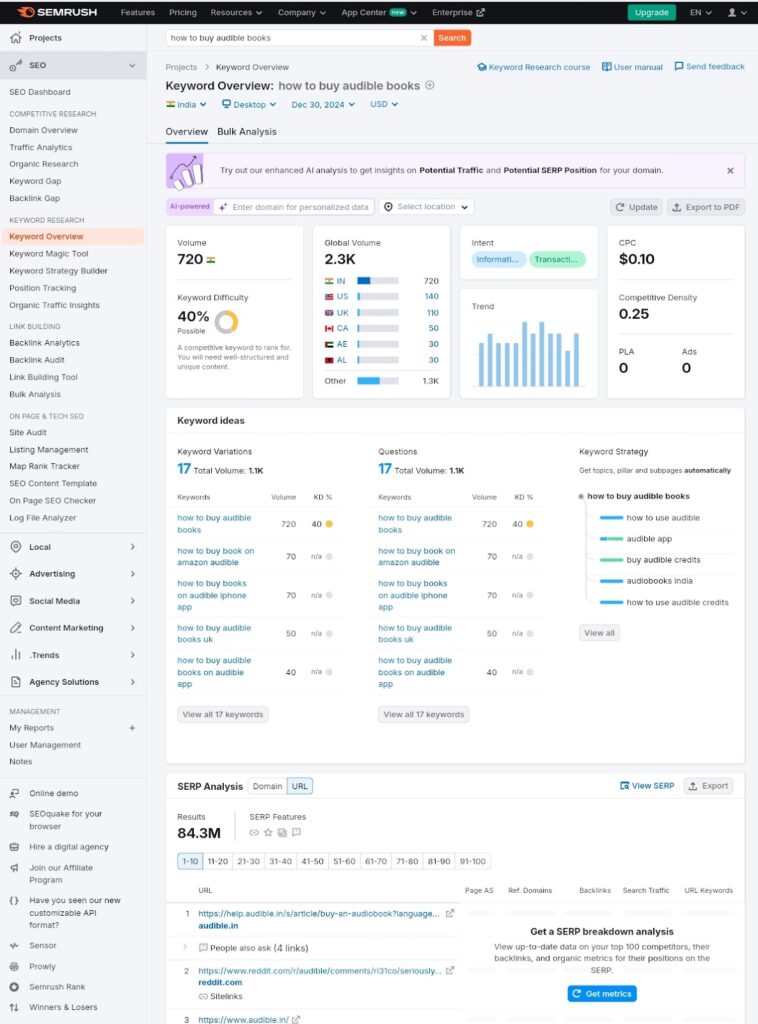
Task: Open the Desktop device dropdown
Action: pos(249,104)
